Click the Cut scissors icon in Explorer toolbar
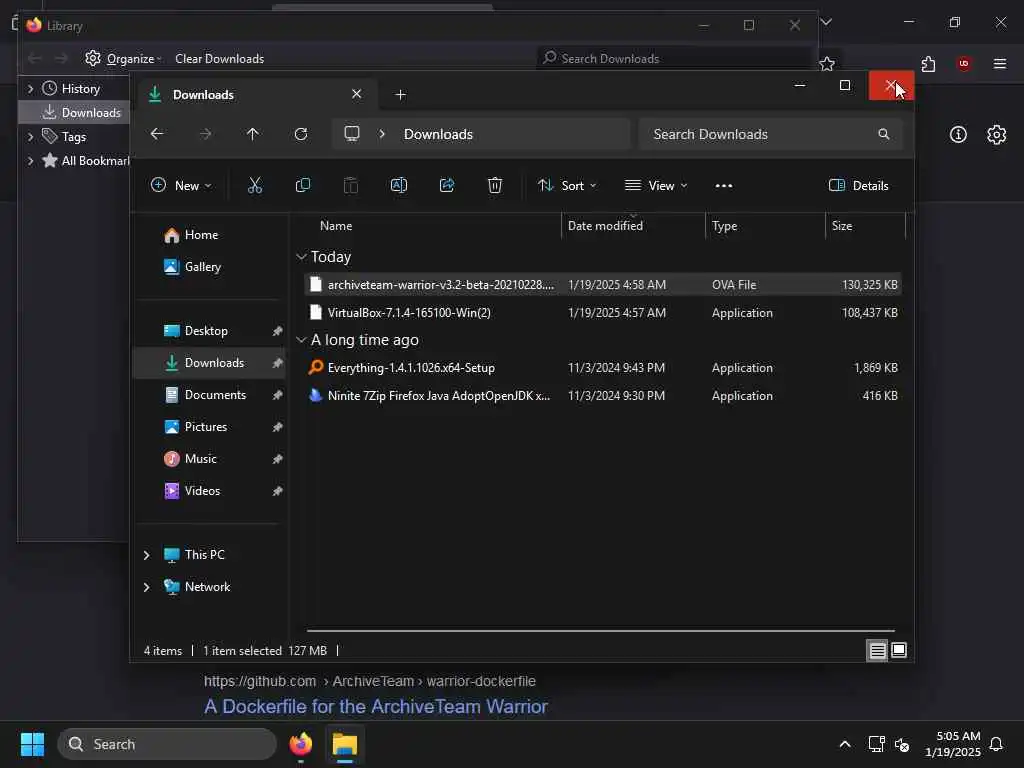Viewport: 1024px width, 768px height. pos(255,185)
